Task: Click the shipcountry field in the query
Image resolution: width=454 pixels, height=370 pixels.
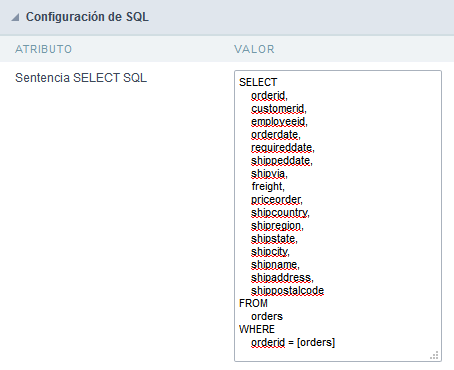Action: tap(280, 213)
